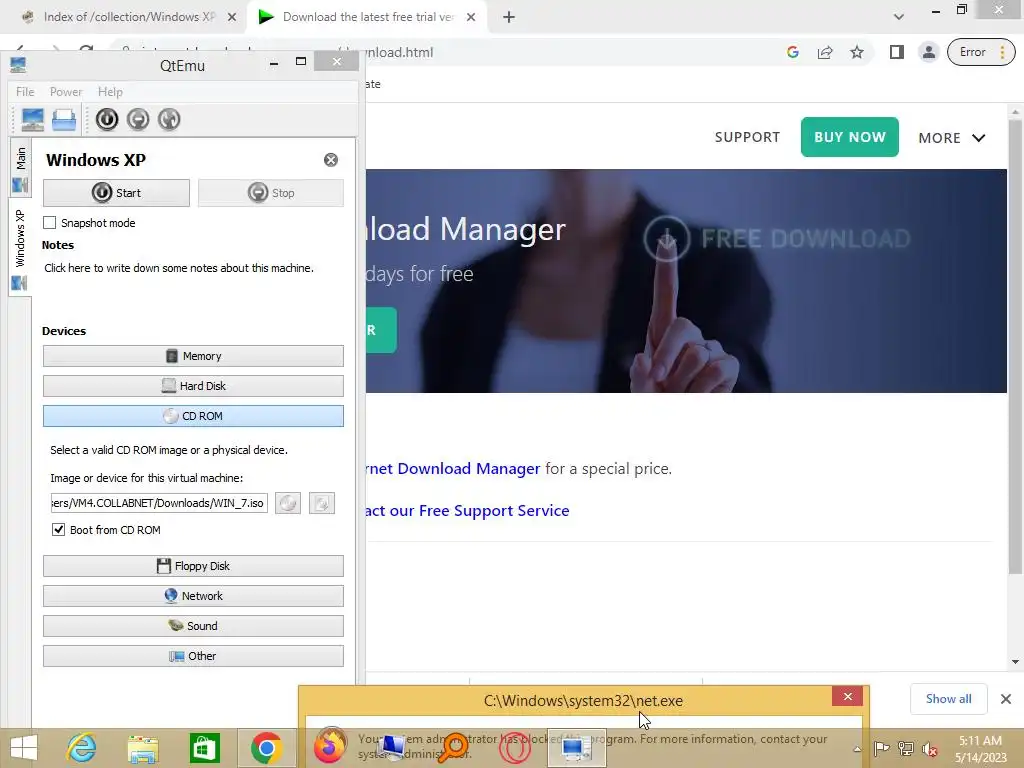Switch to the Index of /collection/Windows XP tab

[129, 17]
